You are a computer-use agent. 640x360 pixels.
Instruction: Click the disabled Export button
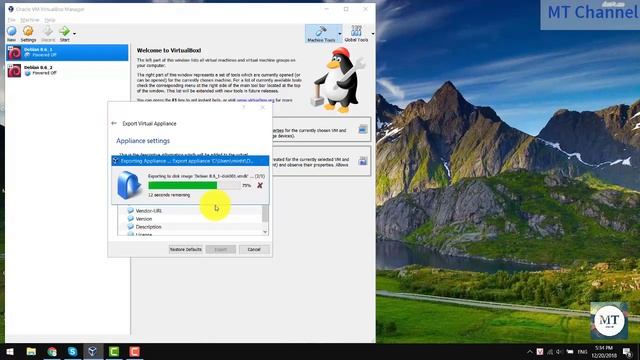coord(220,249)
